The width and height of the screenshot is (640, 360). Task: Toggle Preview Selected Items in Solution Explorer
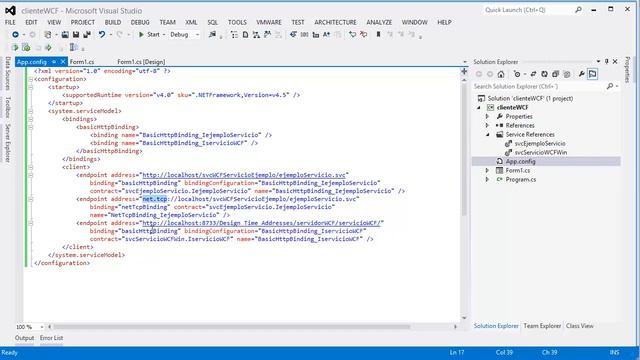pyautogui.click(x=593, y=74)
